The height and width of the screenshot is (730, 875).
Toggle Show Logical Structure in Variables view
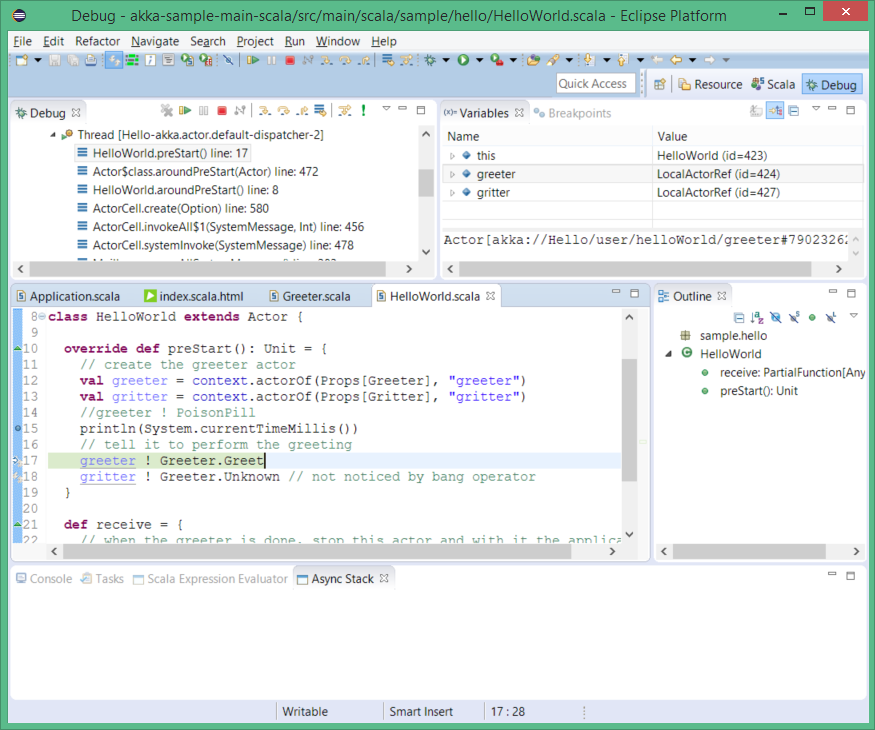tap(775, 111)
